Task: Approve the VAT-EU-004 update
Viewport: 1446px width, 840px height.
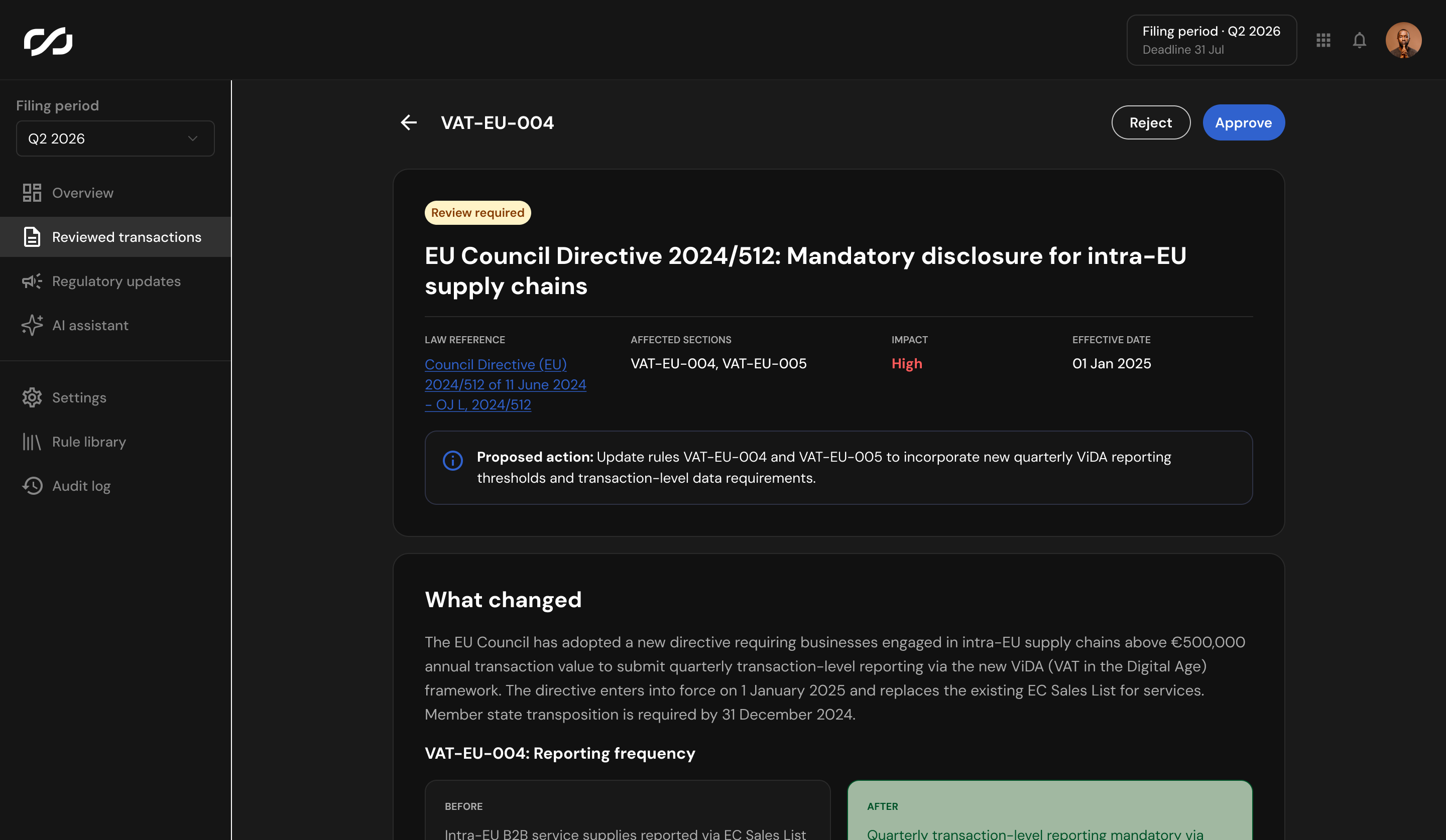Action: click(x=1244, y=122)
